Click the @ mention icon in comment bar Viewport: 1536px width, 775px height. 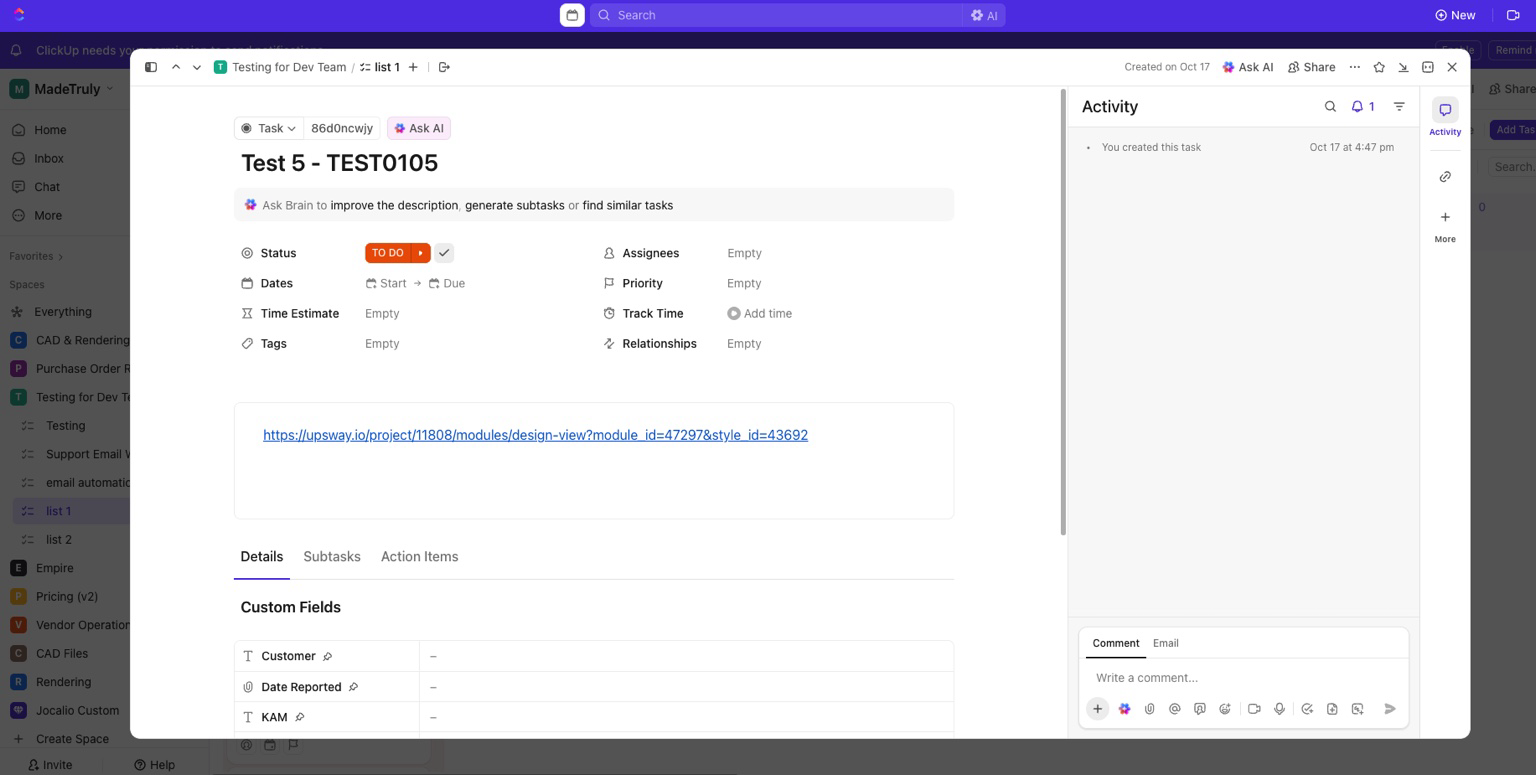[x=1175, y=709]
